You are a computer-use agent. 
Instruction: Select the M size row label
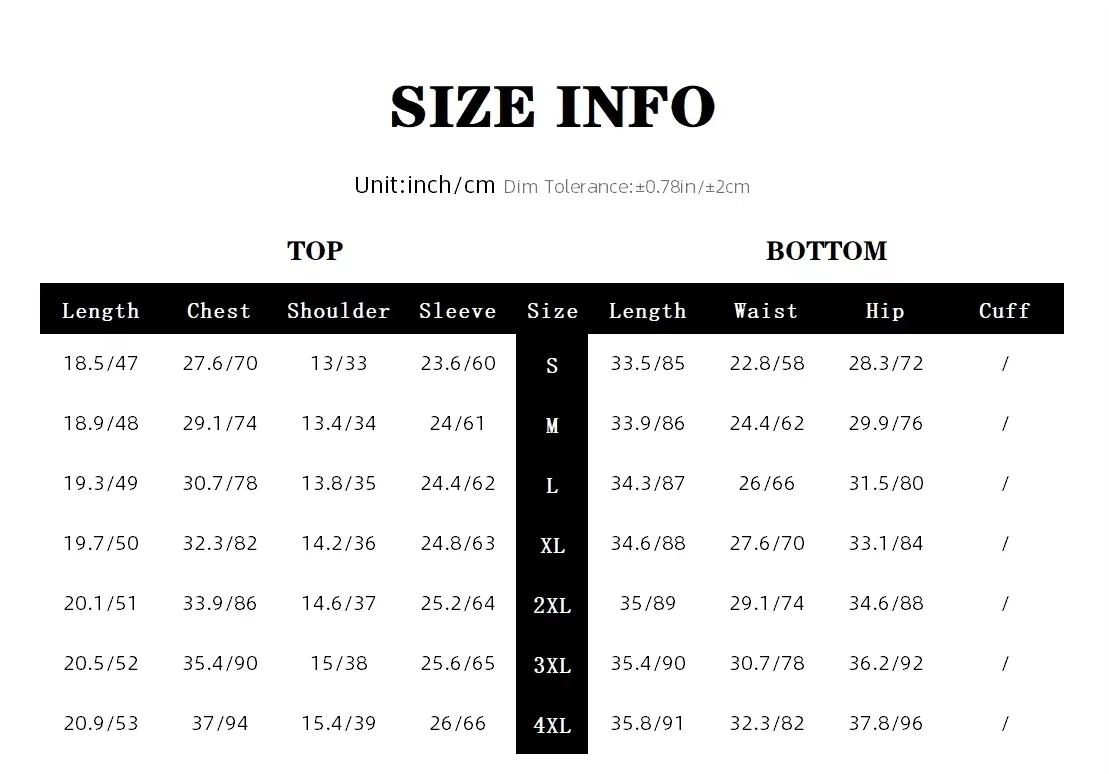(x=552, y=426)
